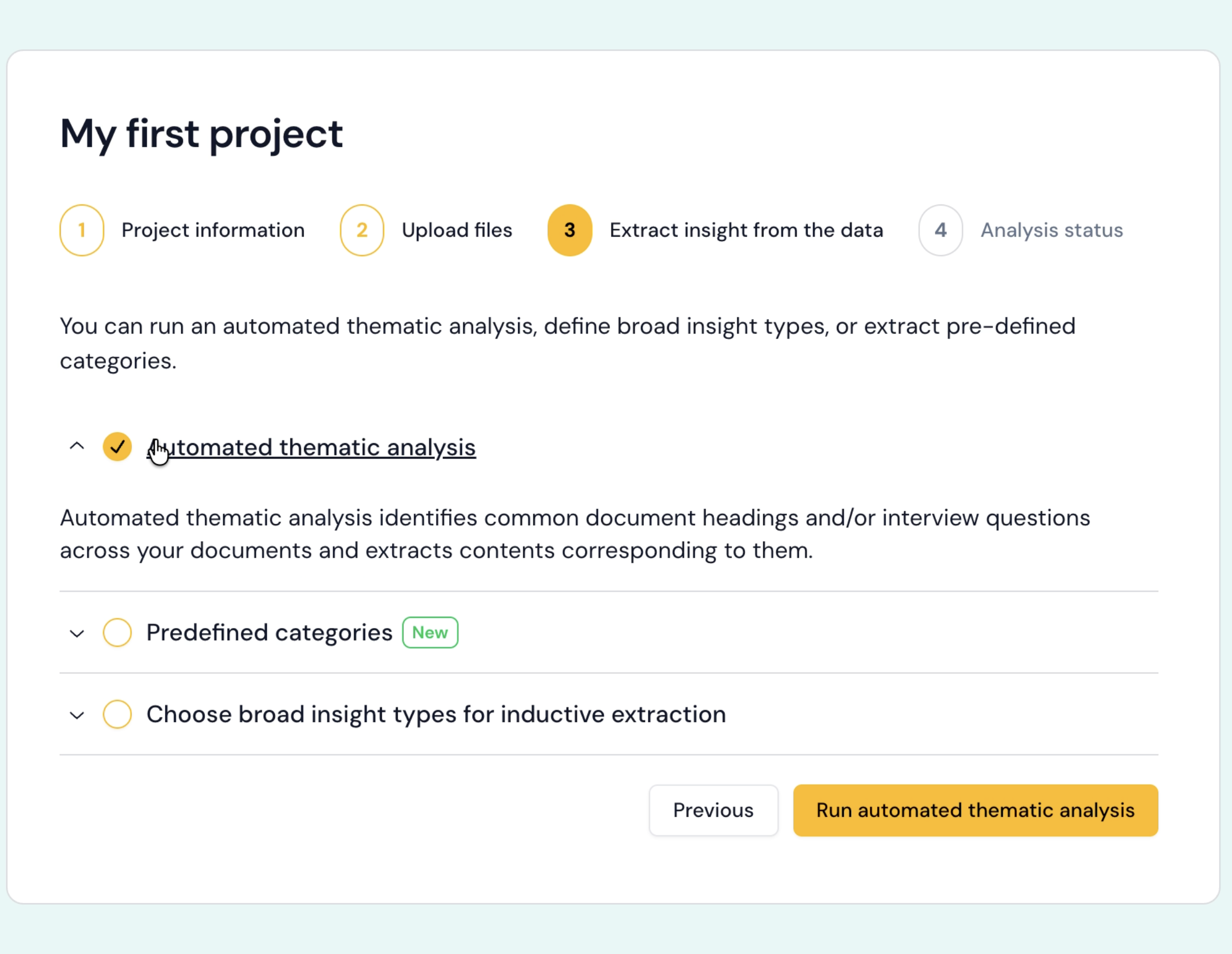Go to Project information step

[213, 230]
